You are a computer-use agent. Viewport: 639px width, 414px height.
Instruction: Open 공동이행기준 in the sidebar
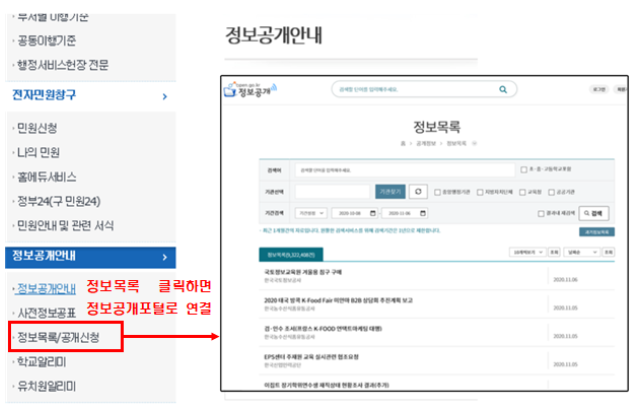point(46,41)
